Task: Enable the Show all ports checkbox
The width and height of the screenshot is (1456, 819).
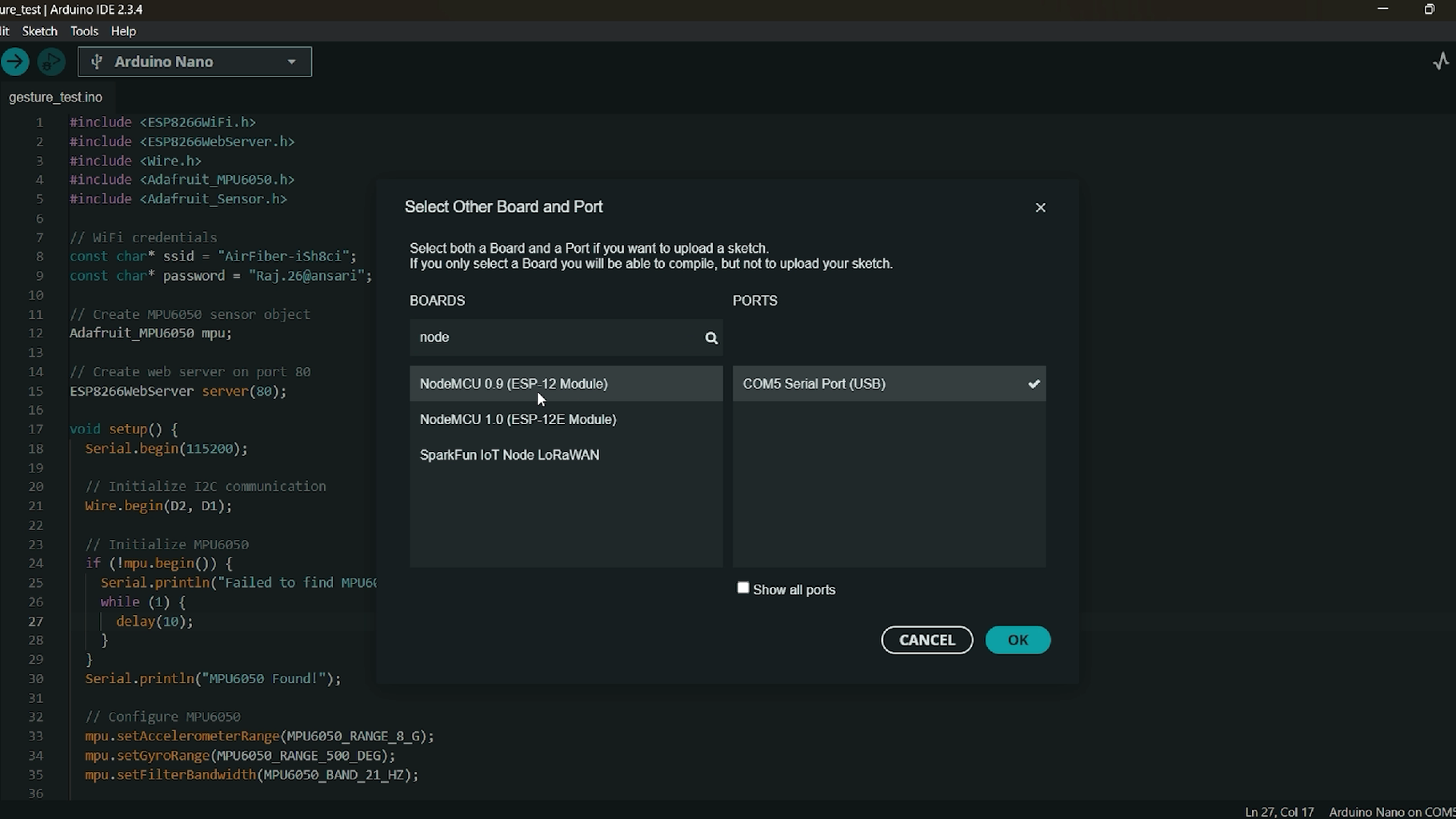Action: pyautogui.click(x=743, y=589)
